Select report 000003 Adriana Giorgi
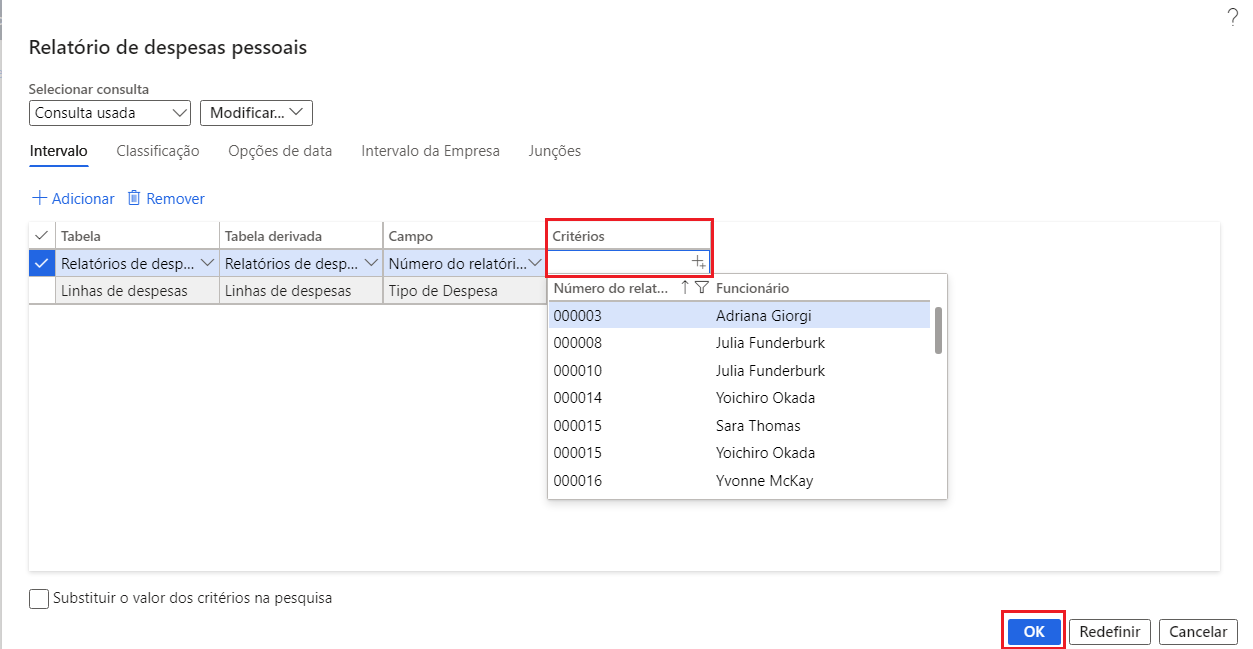Screen dimensions: 1253x649 (x=740, y=315)
